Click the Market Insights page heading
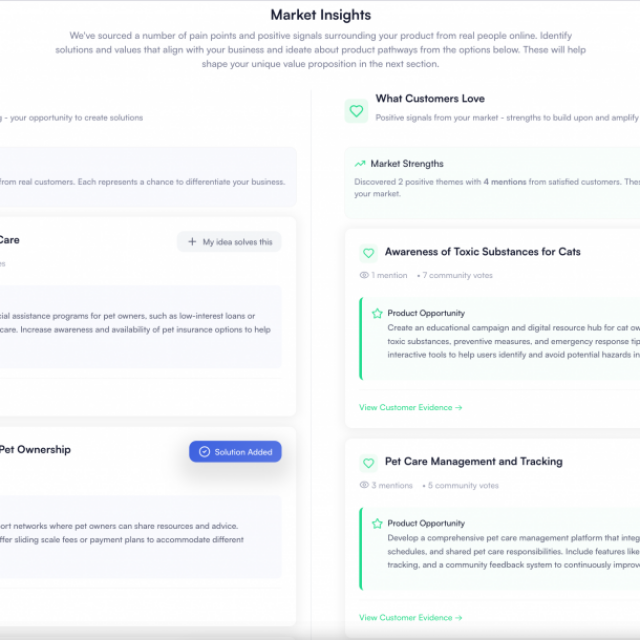Image resolution: width=640 pixels, height=640 pixels. pyautogui.click(x=321, y=15)
